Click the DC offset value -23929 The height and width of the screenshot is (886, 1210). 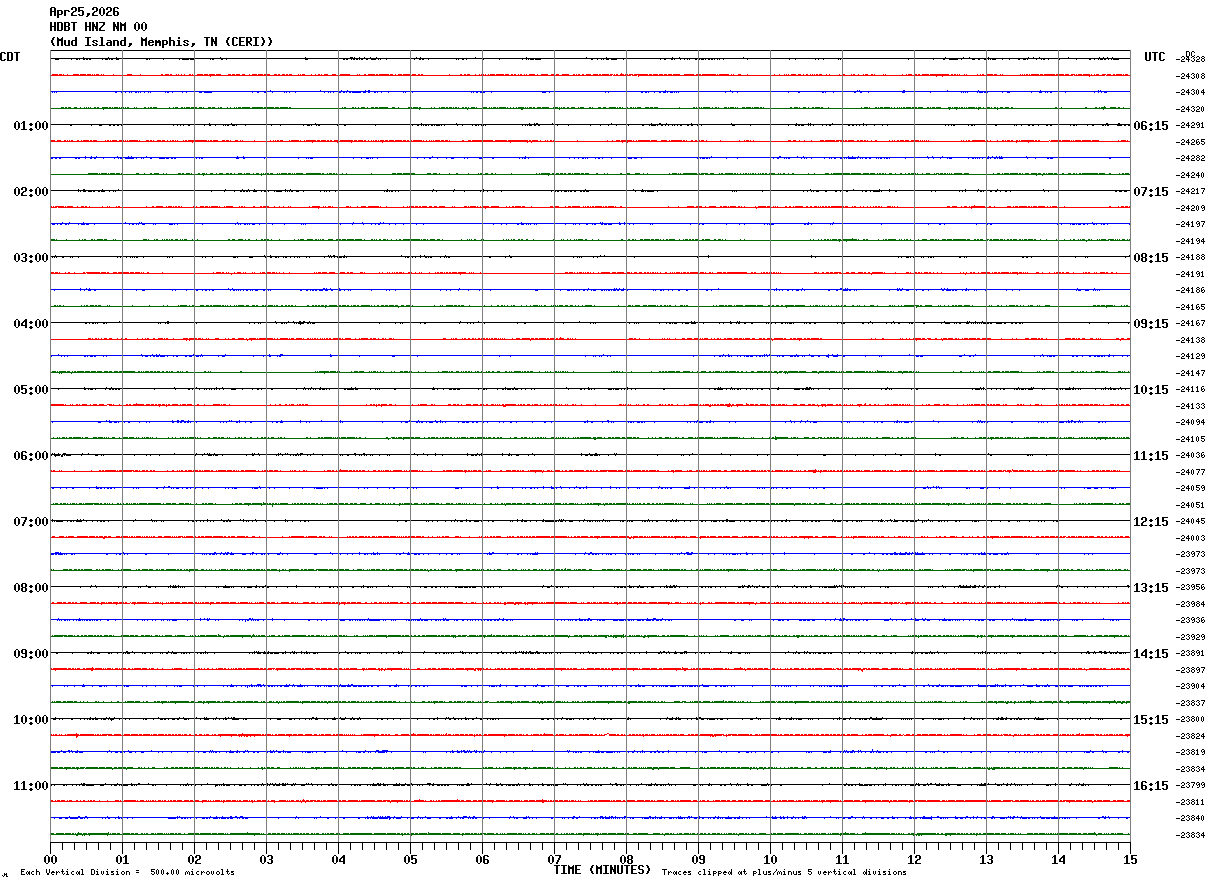pyautogui.click(x=1191, y=637)
